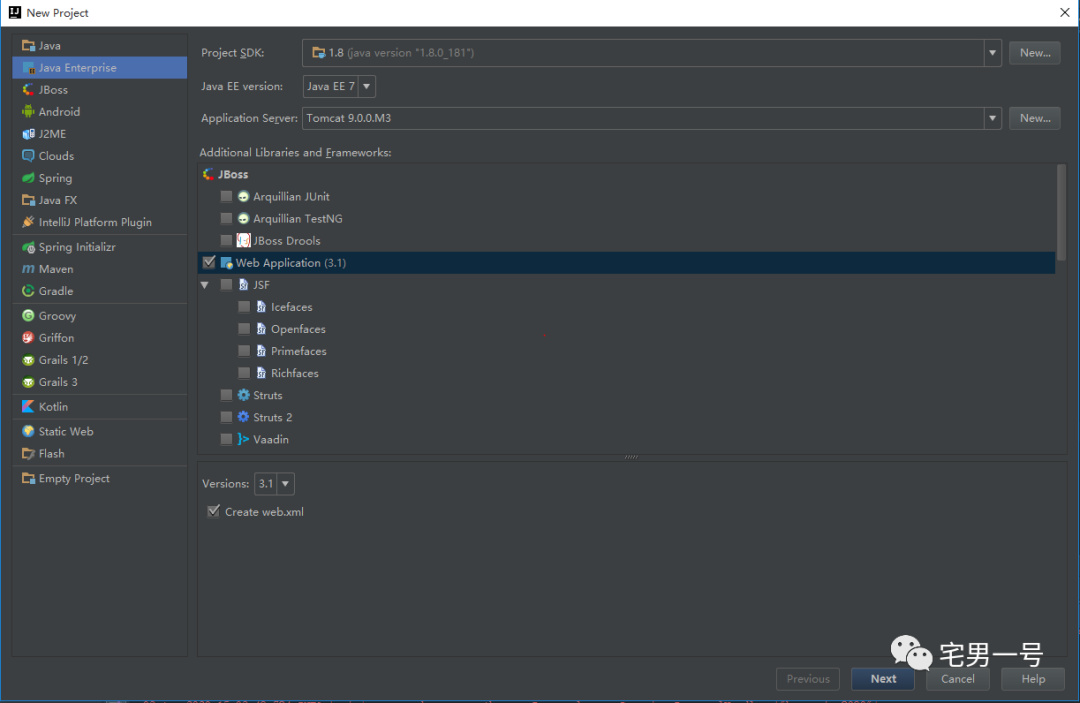Click the Griffon project icon

(x=28, y=337)
